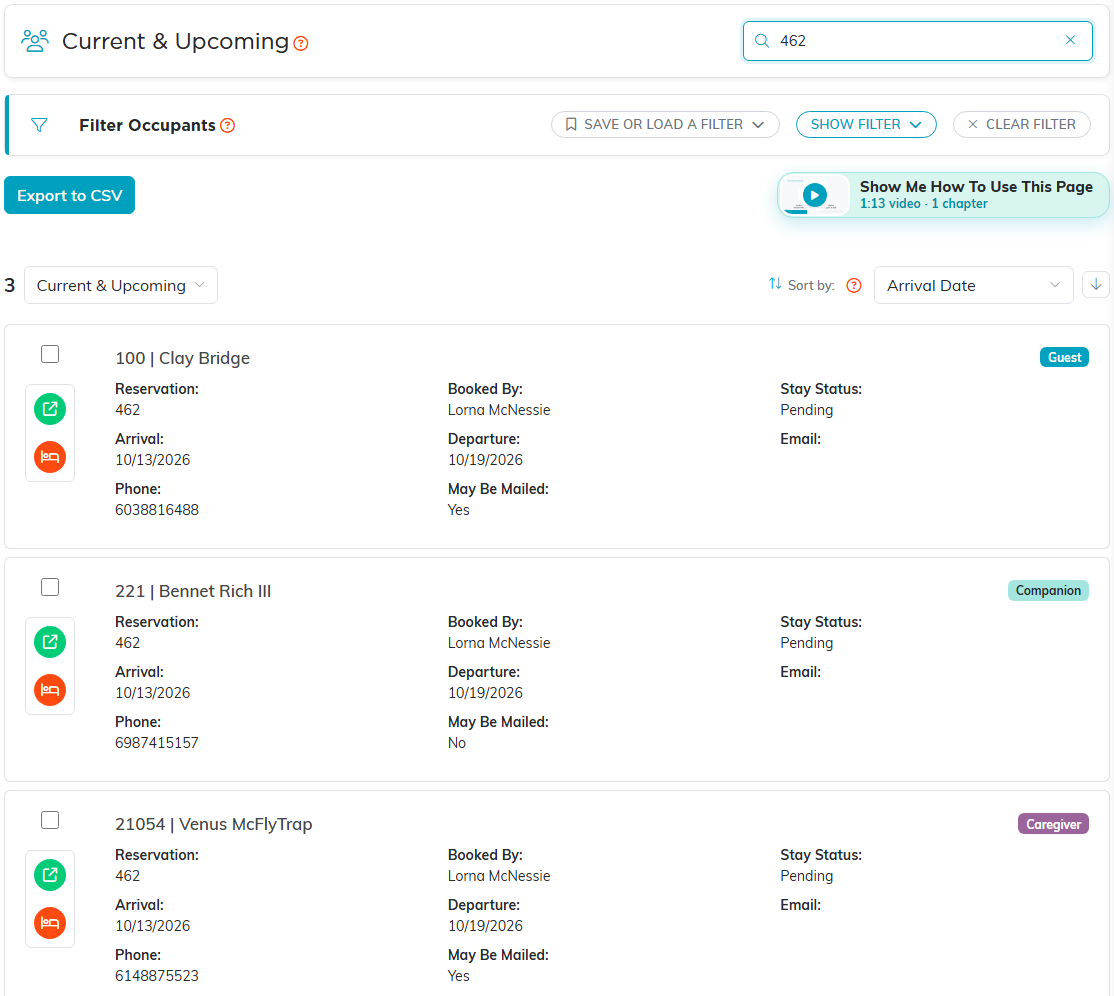Click the funnel filter icon
The width and height of the screenshot is (1114, 996).
pos(39,125)
